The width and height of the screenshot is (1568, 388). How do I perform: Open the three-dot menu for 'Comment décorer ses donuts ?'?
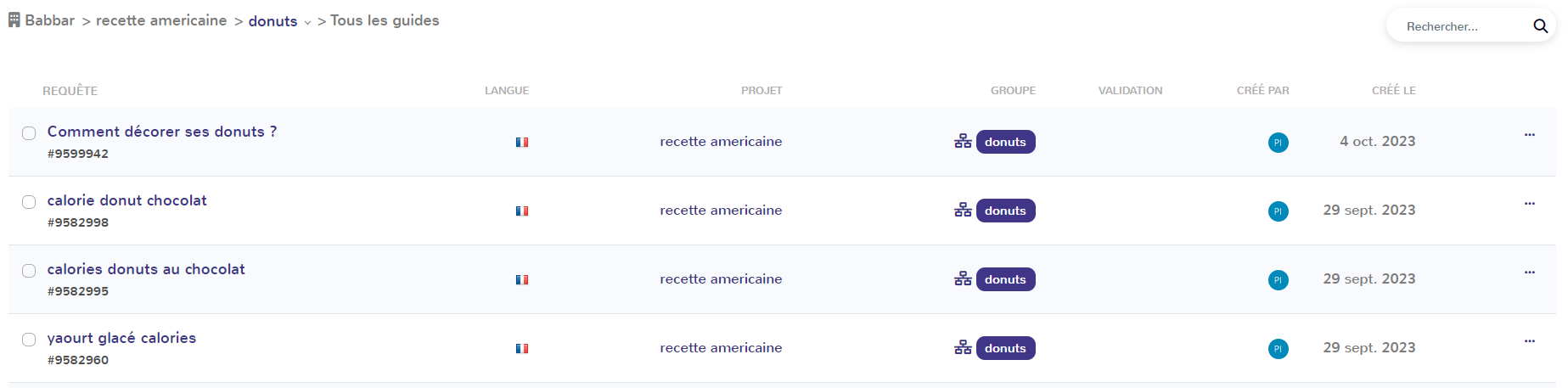point(1529,135)
